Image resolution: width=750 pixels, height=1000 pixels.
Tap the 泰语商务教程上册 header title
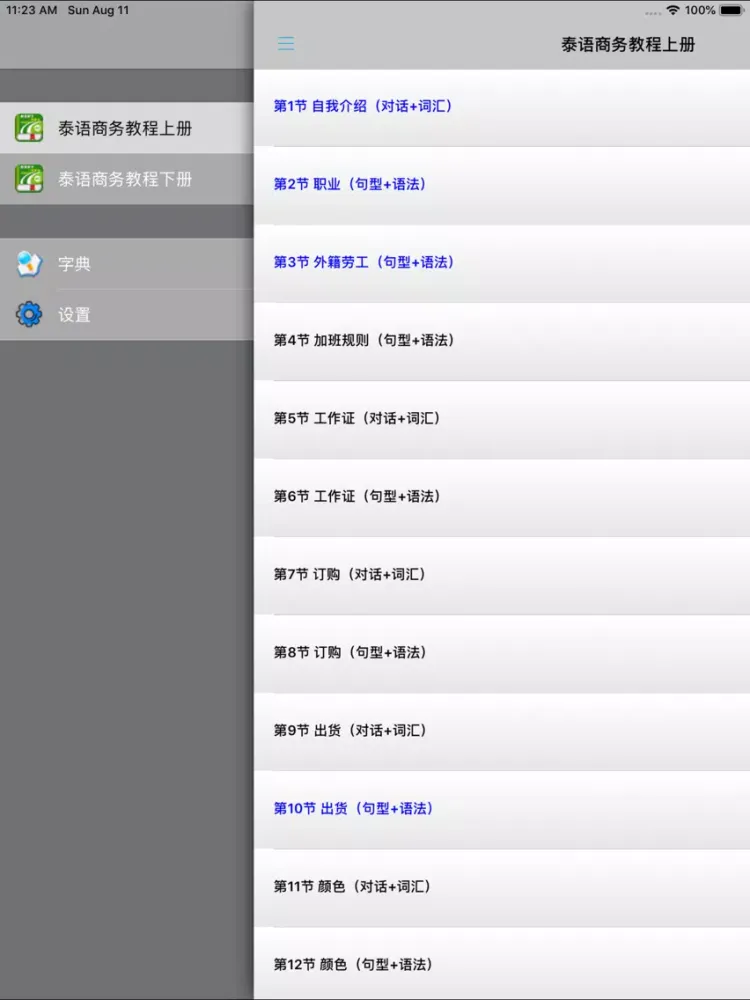click(628, 44)
